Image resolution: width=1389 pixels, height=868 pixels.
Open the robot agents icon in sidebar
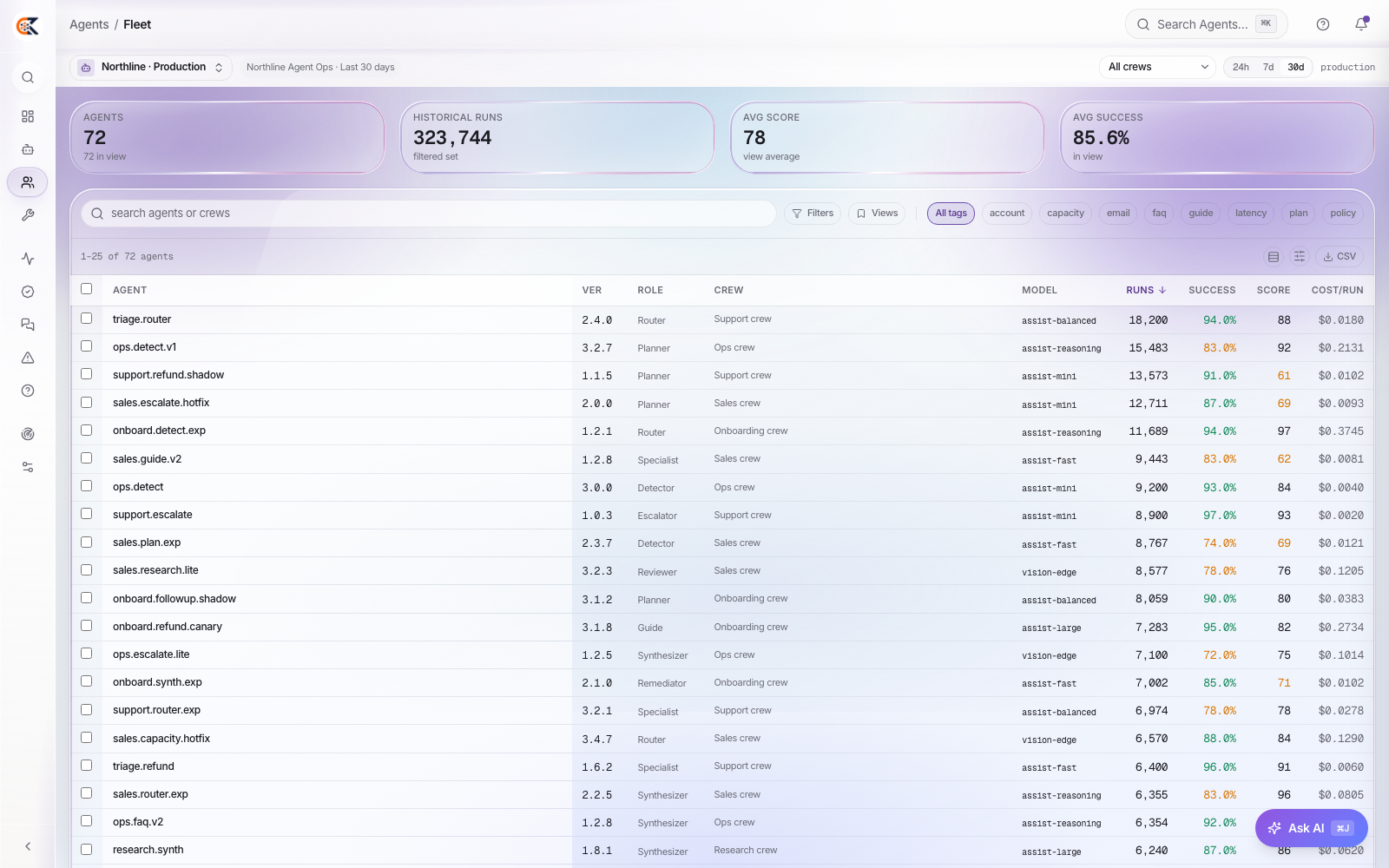28,149
